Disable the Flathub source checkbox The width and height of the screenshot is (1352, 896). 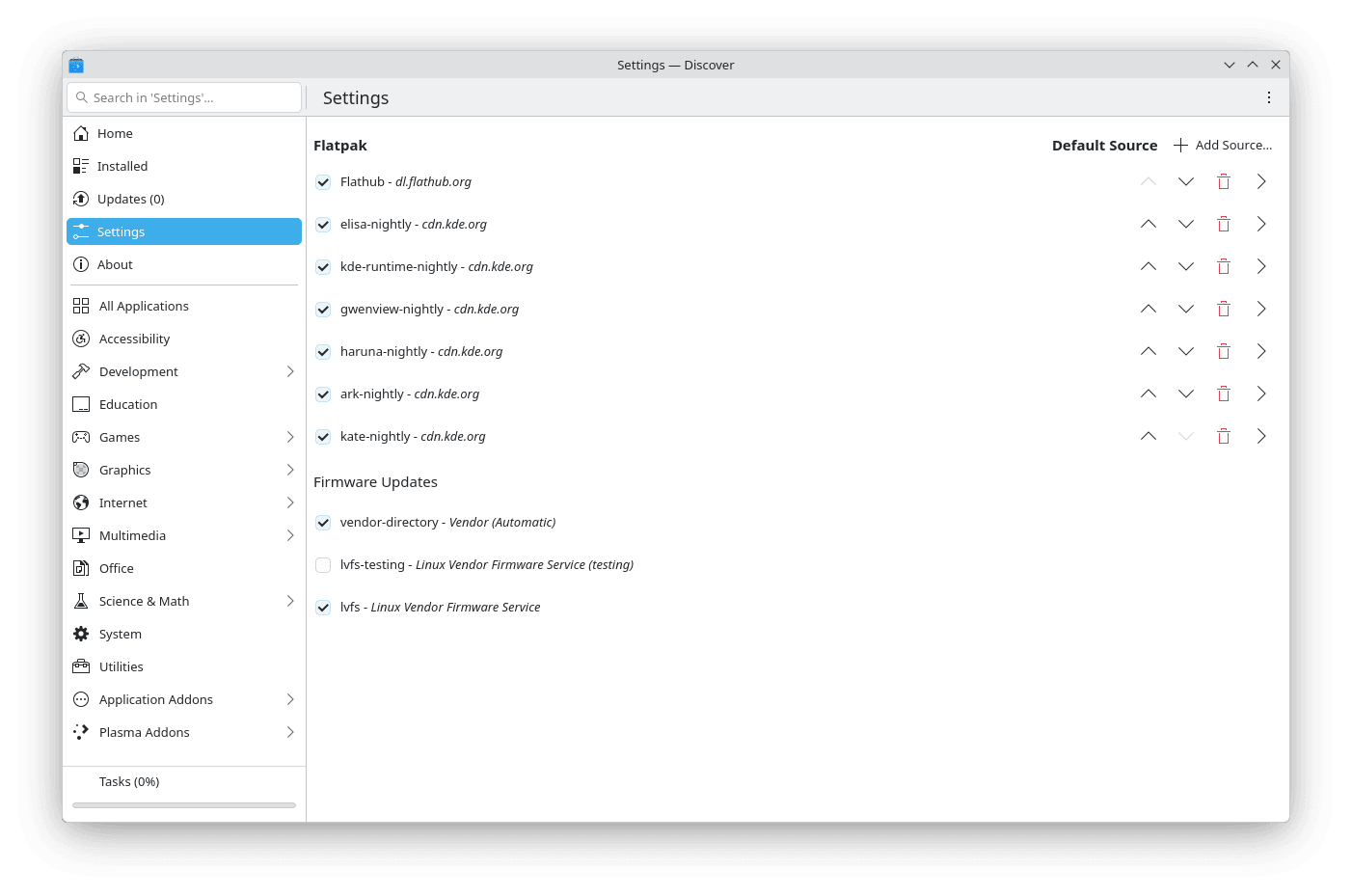pyautogui.click(x=323, y=182)
